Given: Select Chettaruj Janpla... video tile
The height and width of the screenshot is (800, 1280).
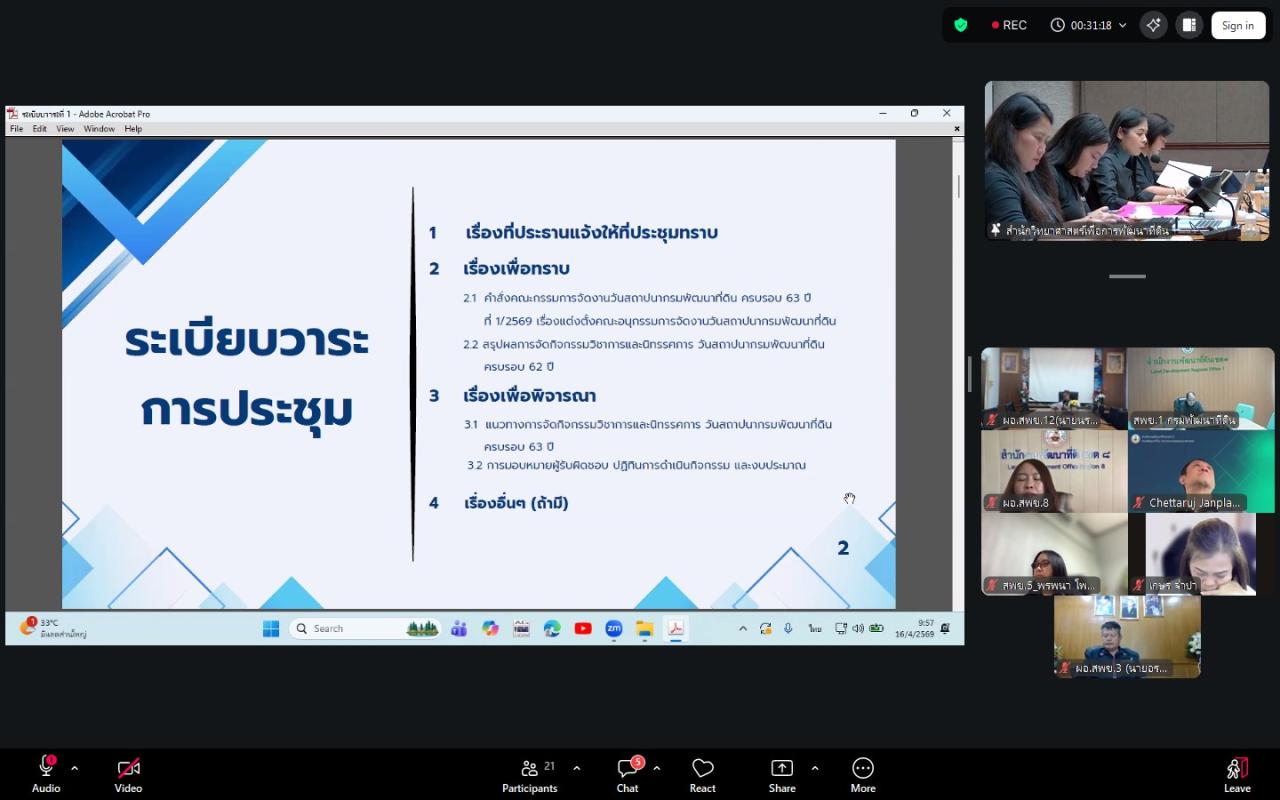Looking at the screenshot, I should (x=1201, y=471).
